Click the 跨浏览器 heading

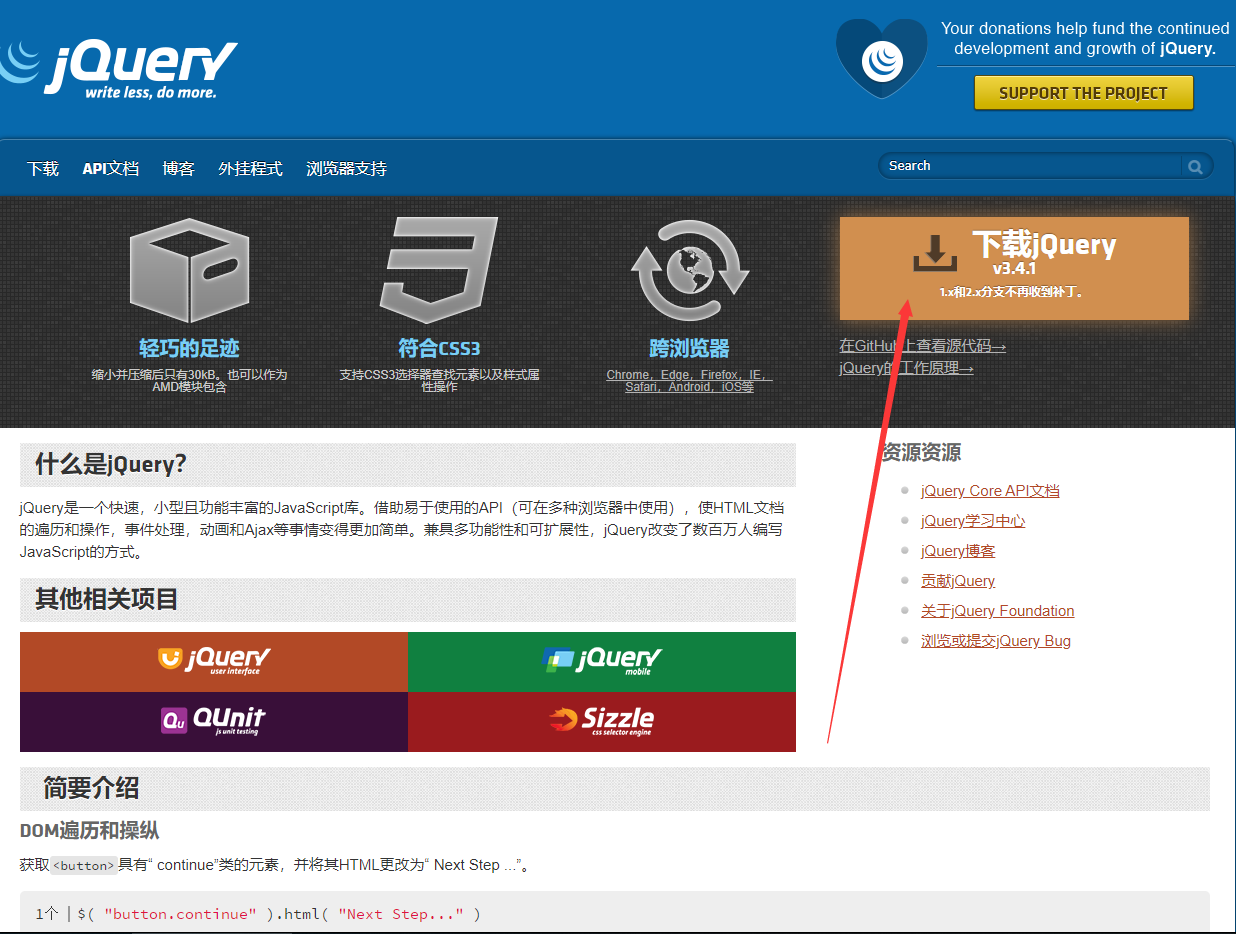pyautogui.click(x=689, y=348)
